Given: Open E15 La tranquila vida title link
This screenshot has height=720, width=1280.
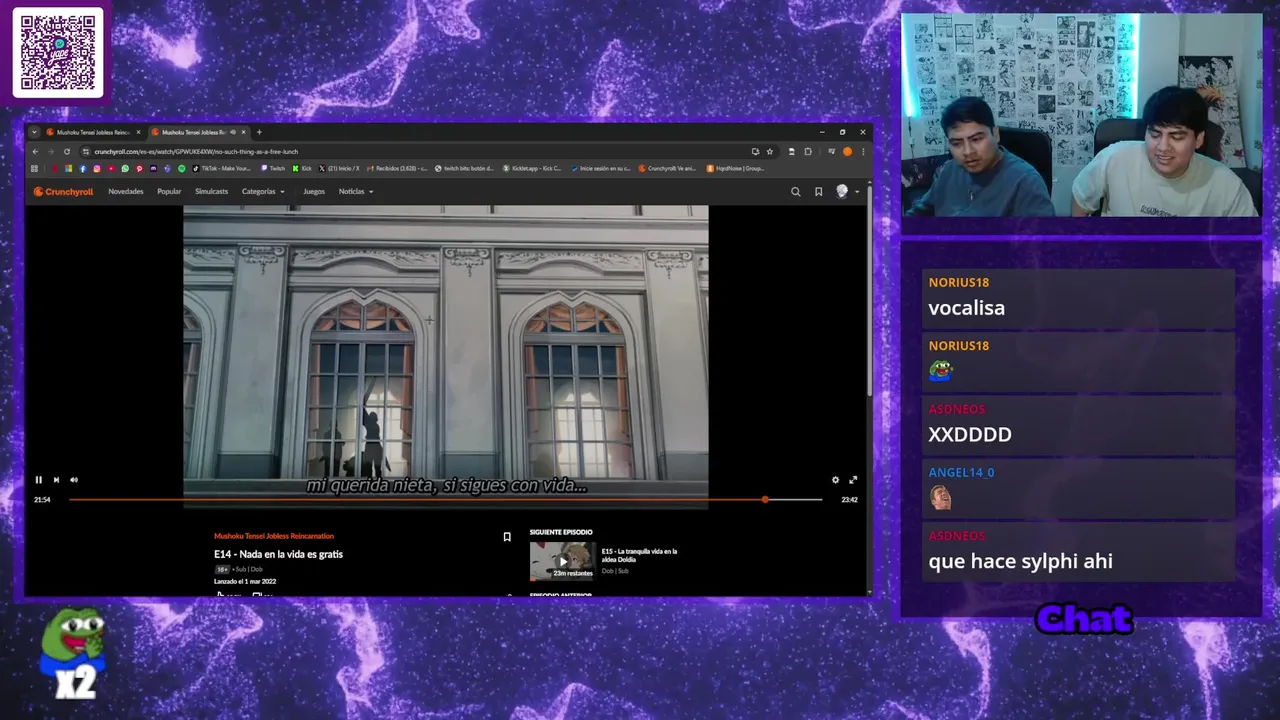Looking at the screenshot, I should 639,555.
